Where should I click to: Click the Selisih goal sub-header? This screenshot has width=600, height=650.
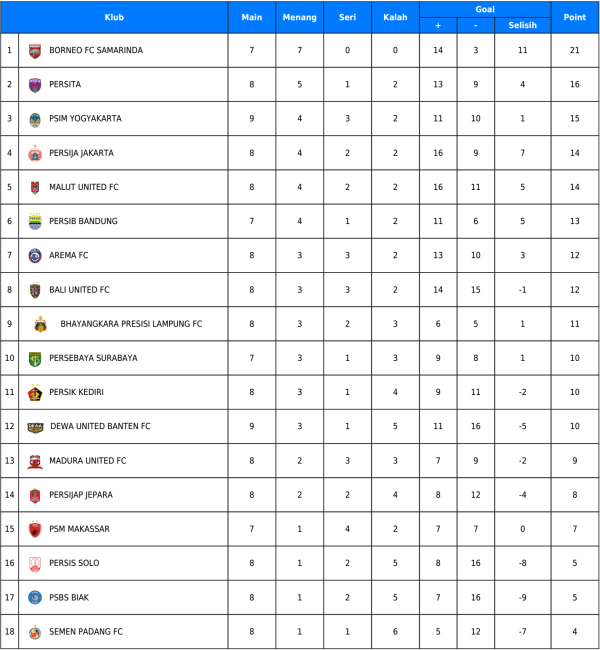(522, 25)
